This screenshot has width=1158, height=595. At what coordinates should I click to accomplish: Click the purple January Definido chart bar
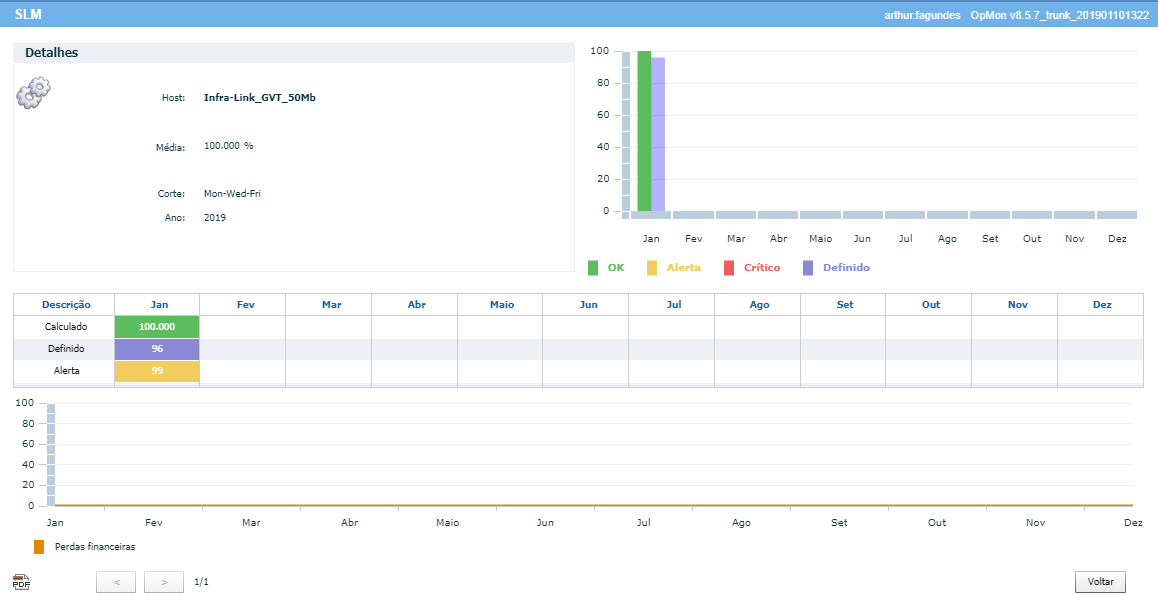tap(658, 134)
